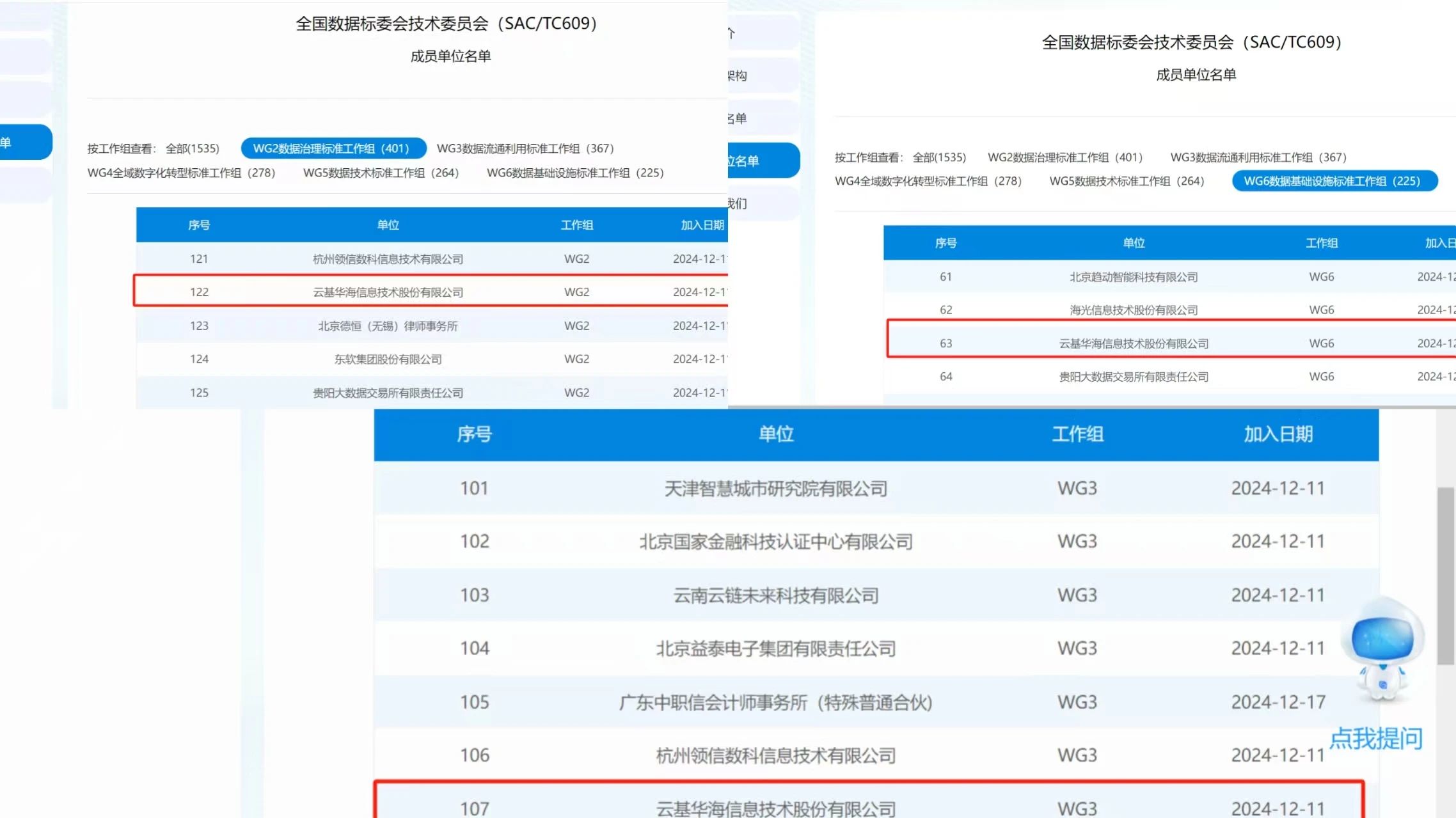This screenshot has width=1456, height=818.
Task: Click 单位 column header in right table
Action: point(1134,243)
